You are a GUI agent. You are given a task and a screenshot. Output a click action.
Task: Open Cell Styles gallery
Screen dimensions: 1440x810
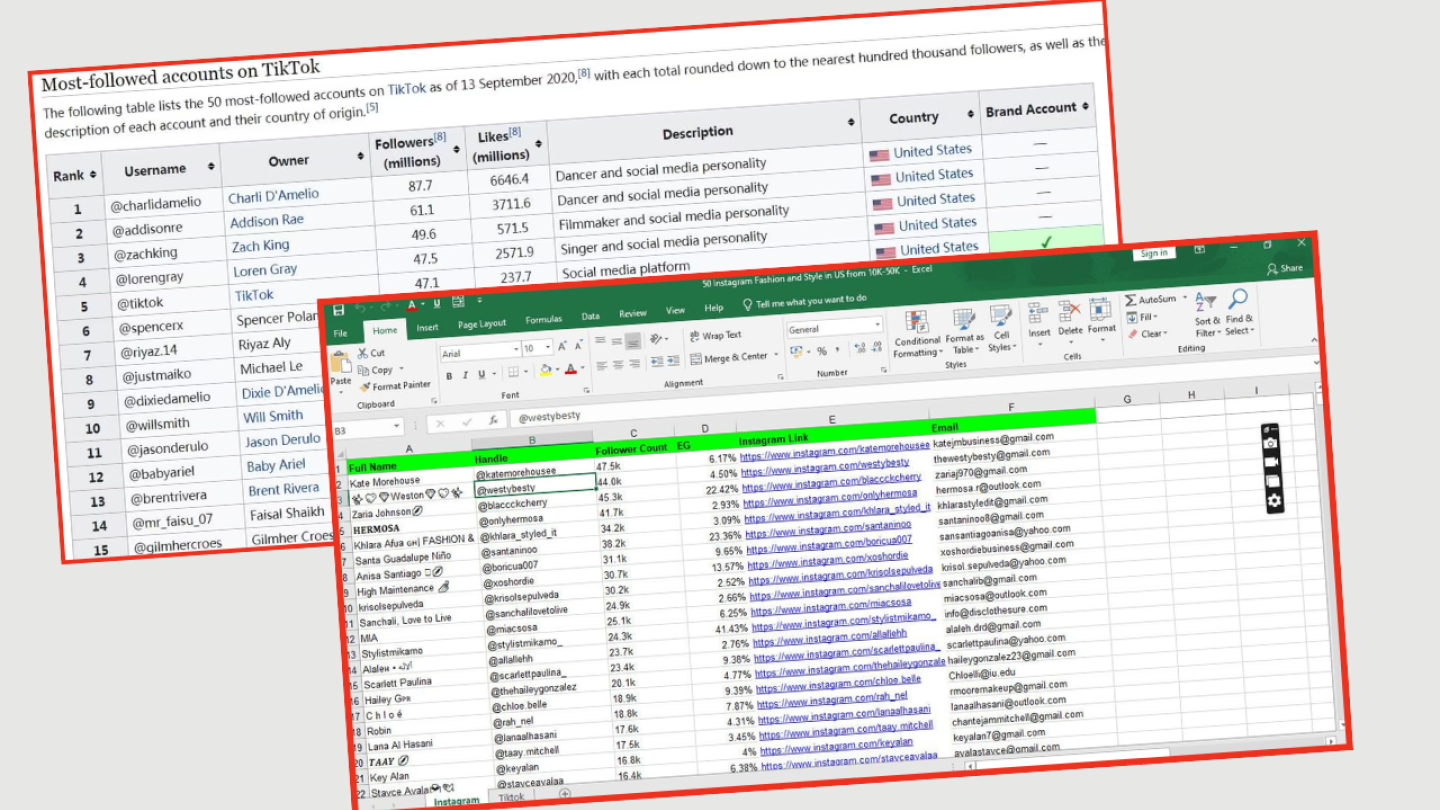click(1001, 328)
